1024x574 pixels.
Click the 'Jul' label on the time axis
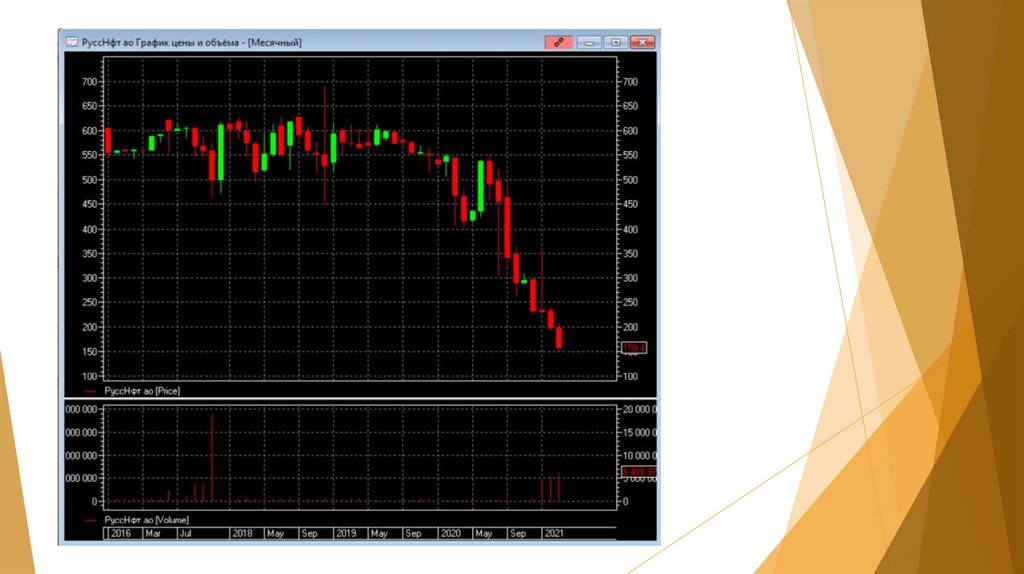185,534
